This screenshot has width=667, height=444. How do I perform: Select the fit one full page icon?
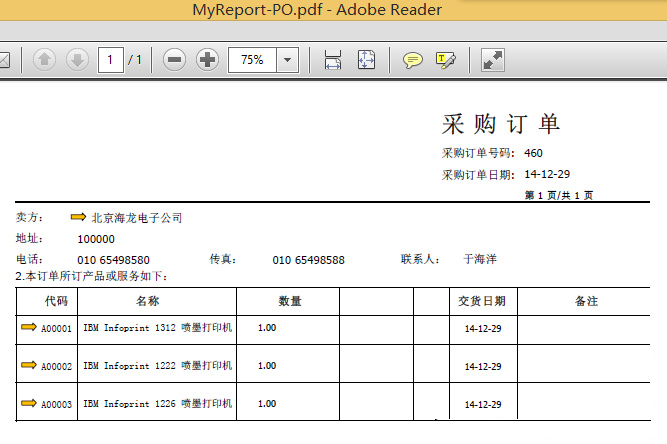[x=366, y=60]
